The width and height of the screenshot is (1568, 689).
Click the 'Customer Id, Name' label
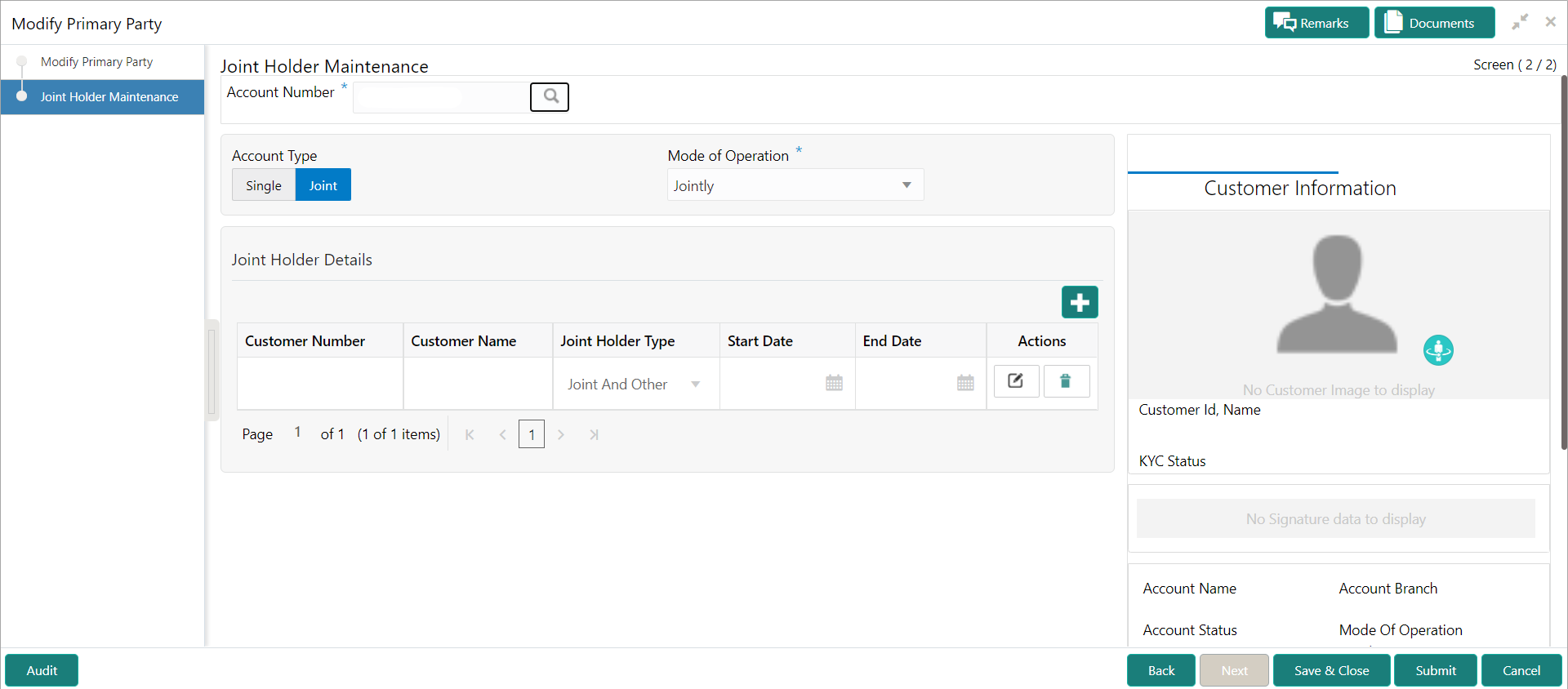tap(1200, 410)
